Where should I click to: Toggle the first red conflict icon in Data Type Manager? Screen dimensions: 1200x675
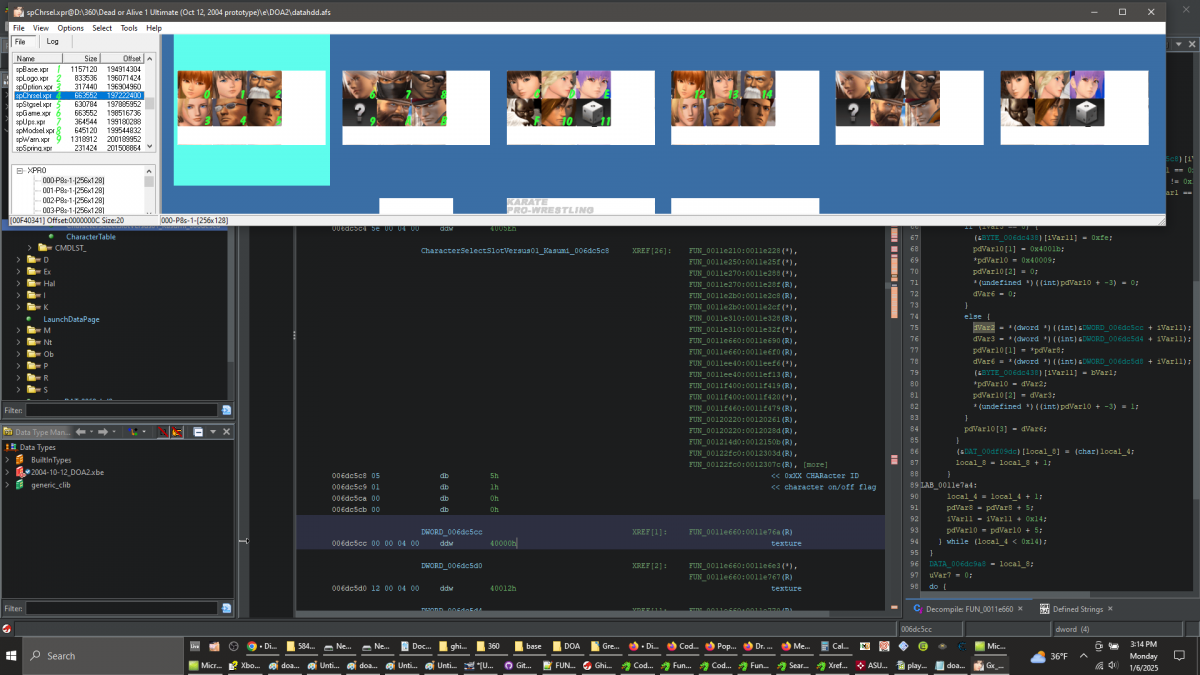[163, 432]
